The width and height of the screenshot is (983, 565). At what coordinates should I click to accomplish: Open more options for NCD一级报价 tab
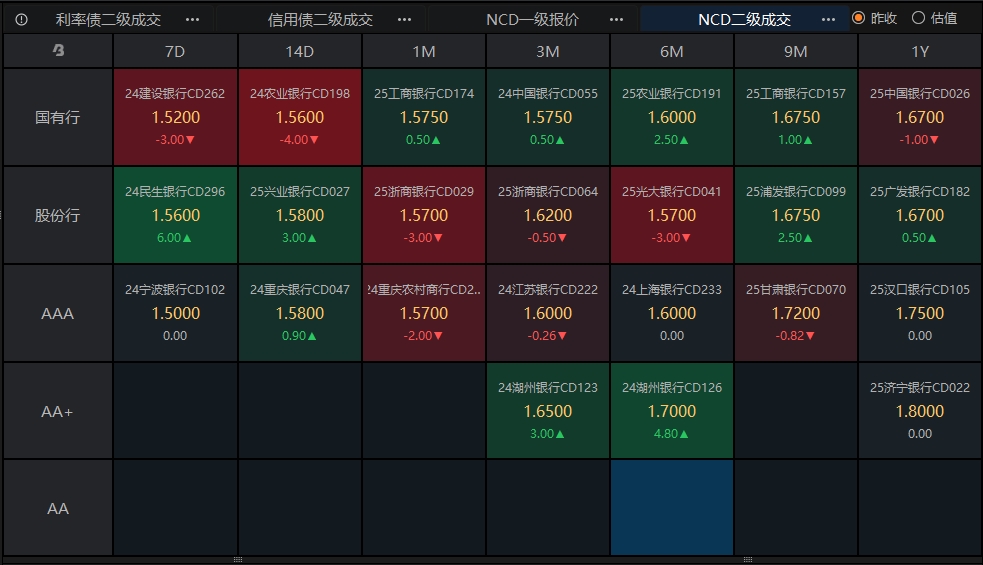(616, 19)
